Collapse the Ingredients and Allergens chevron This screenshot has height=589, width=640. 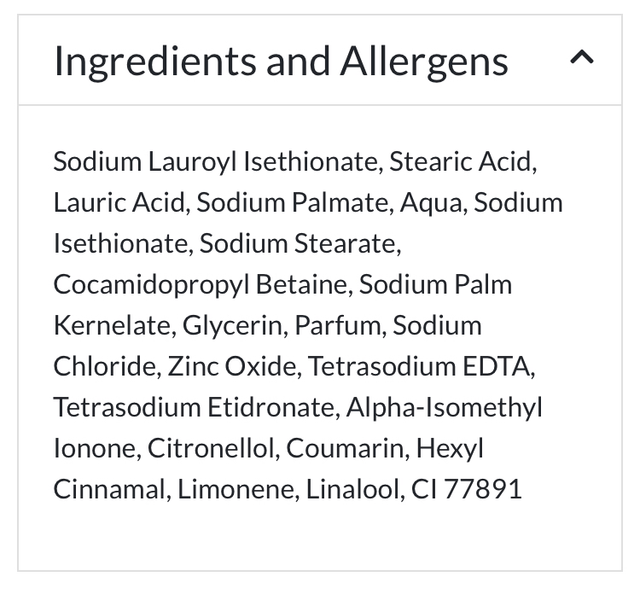582,59
